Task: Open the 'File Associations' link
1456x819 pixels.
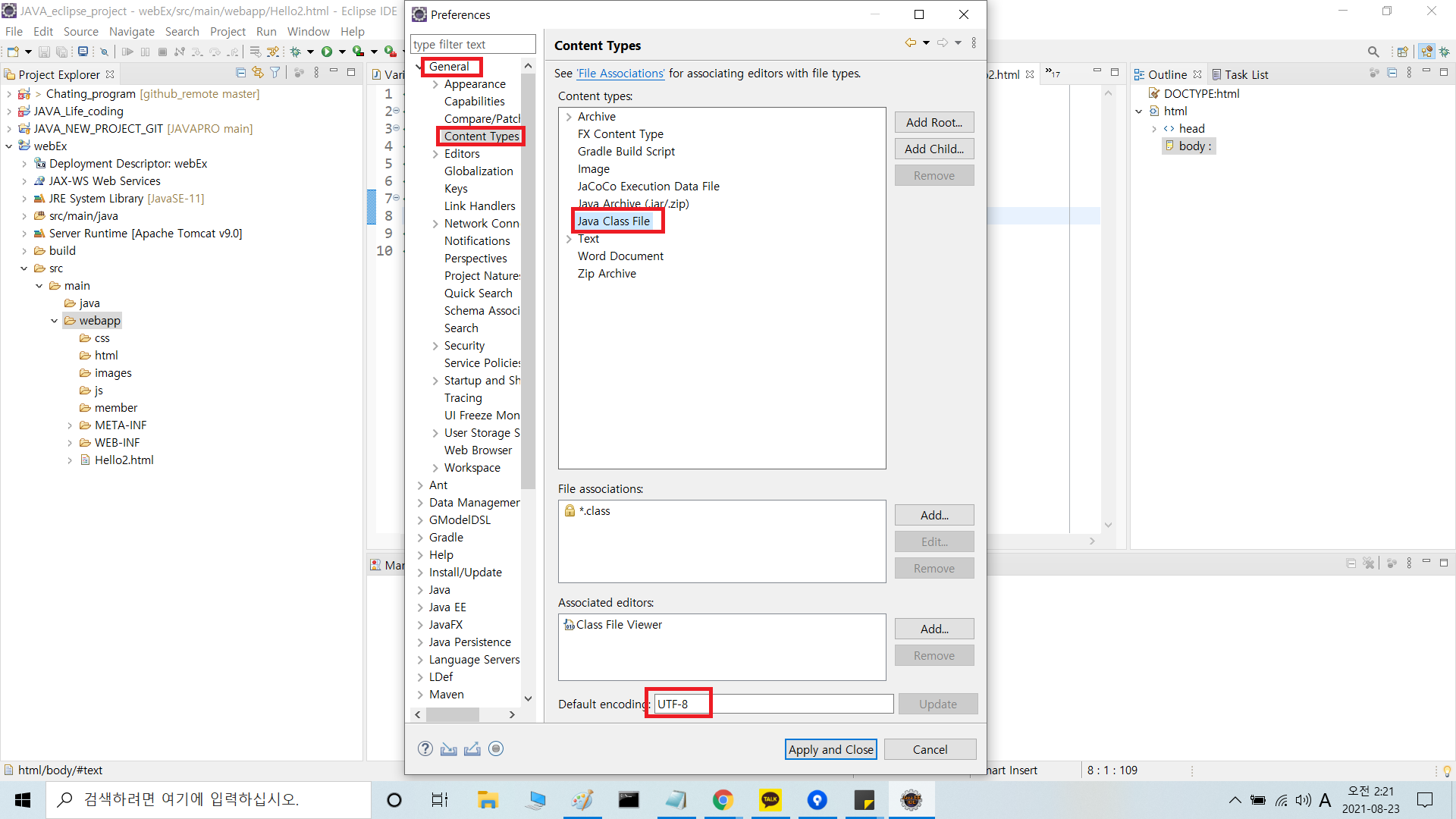Action: 620,74
